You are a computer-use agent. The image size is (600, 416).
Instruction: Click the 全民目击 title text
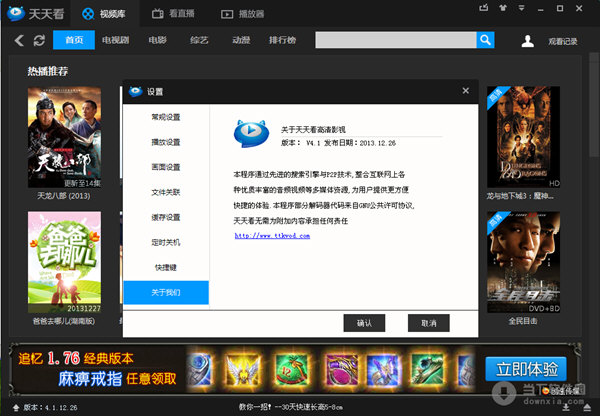coord(523,321)
